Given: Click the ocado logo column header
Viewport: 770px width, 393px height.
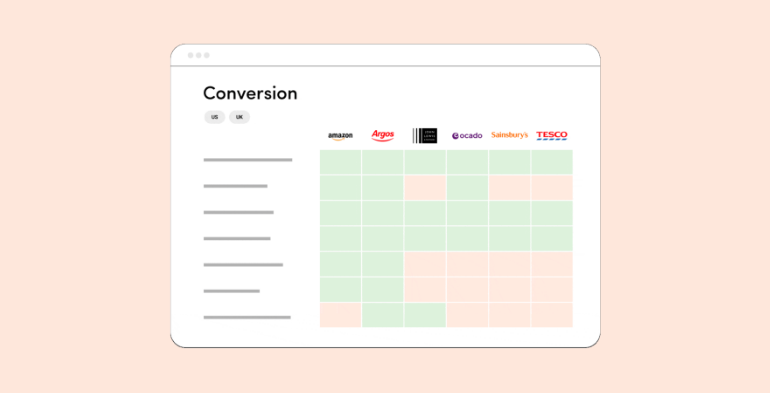Looking at the screenshot, I should (467, 136).
